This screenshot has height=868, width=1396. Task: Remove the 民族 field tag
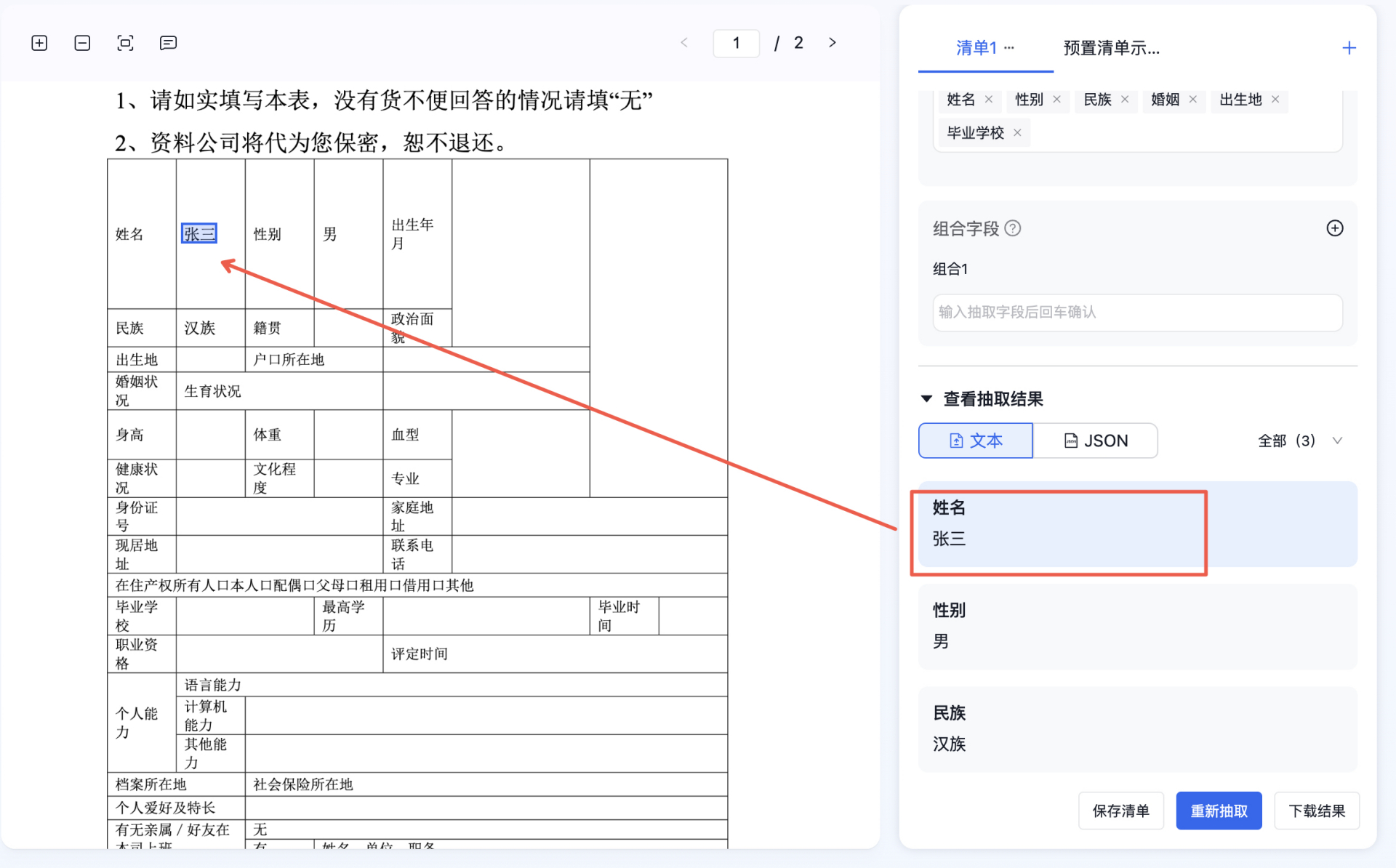click(x=1125, y=100)
